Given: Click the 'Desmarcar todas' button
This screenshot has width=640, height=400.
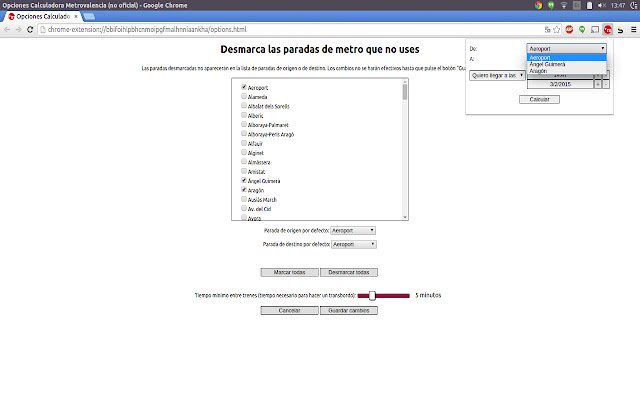Looking at the screenshot, I should 349,272.
